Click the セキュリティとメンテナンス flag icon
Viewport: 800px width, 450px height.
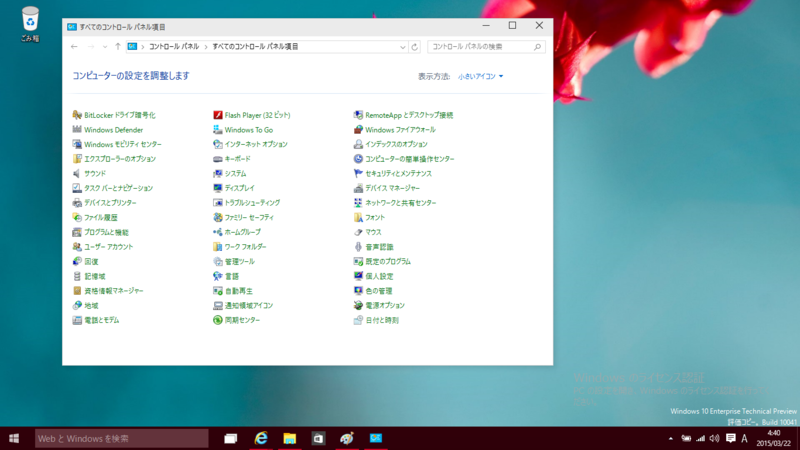358,173
